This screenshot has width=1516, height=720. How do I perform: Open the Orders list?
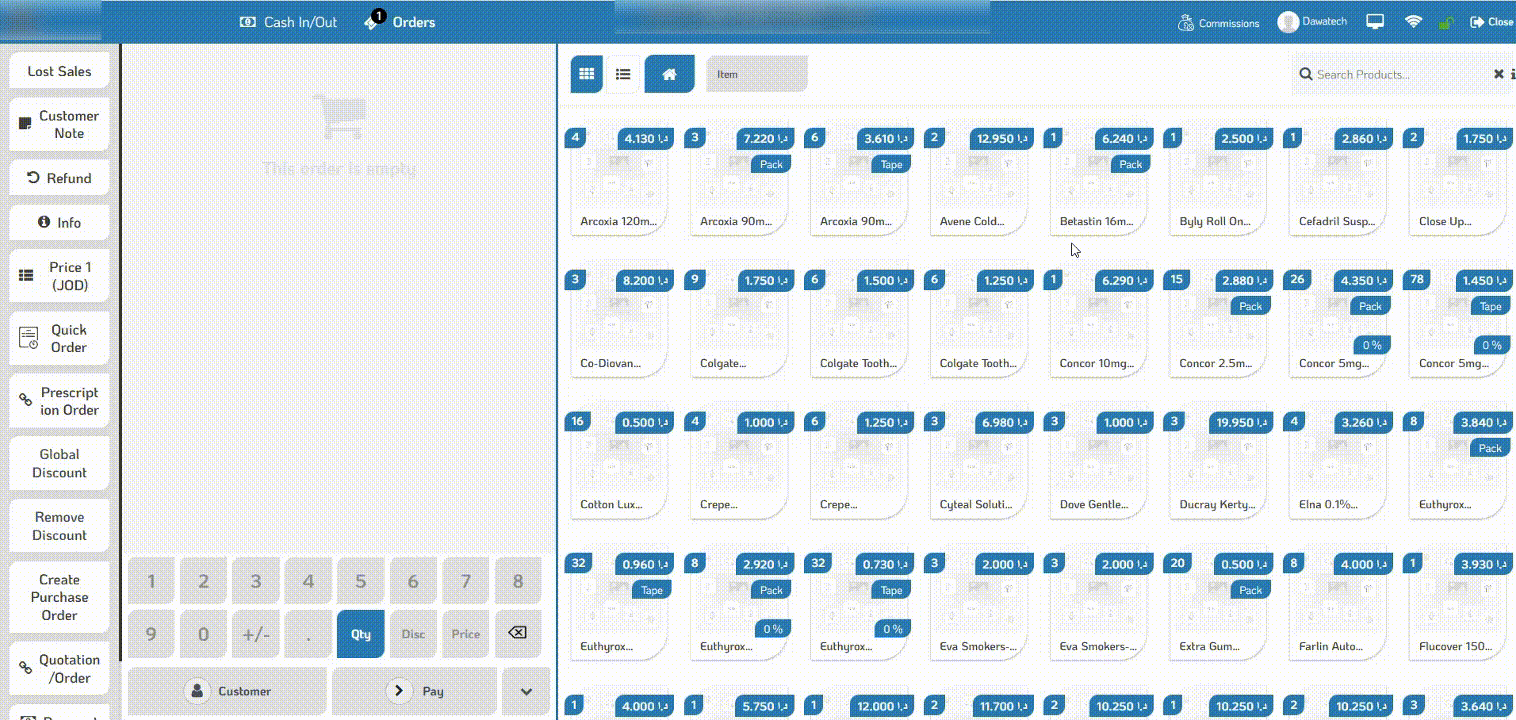pos(401,22)
